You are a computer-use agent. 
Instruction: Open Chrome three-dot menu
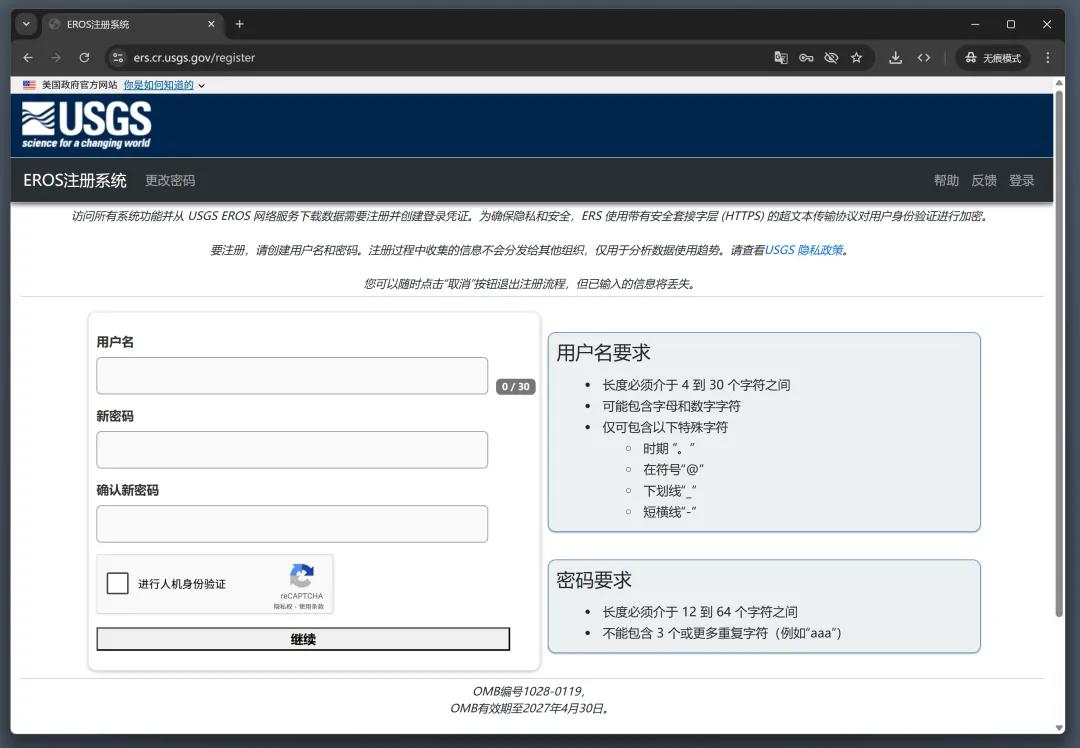[1048, 58]
